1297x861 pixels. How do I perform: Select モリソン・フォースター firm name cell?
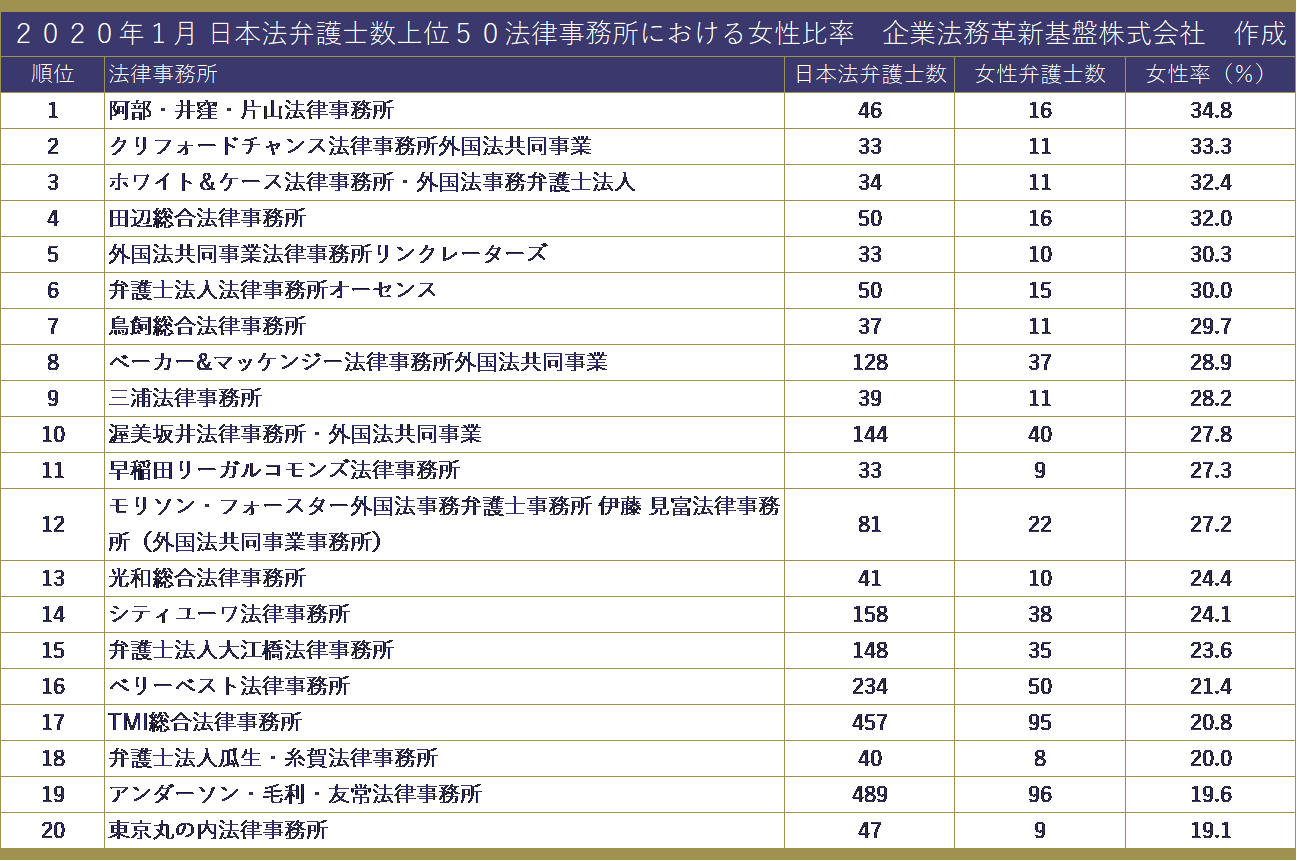click(x=444, y=525)
